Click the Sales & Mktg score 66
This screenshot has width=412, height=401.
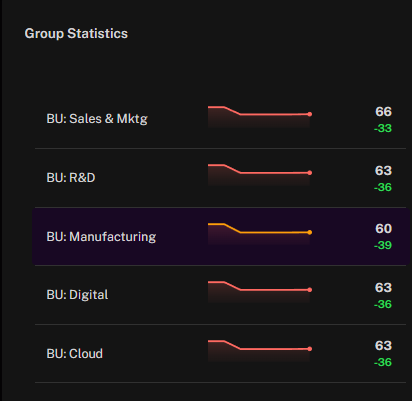(x=383, y=112)
